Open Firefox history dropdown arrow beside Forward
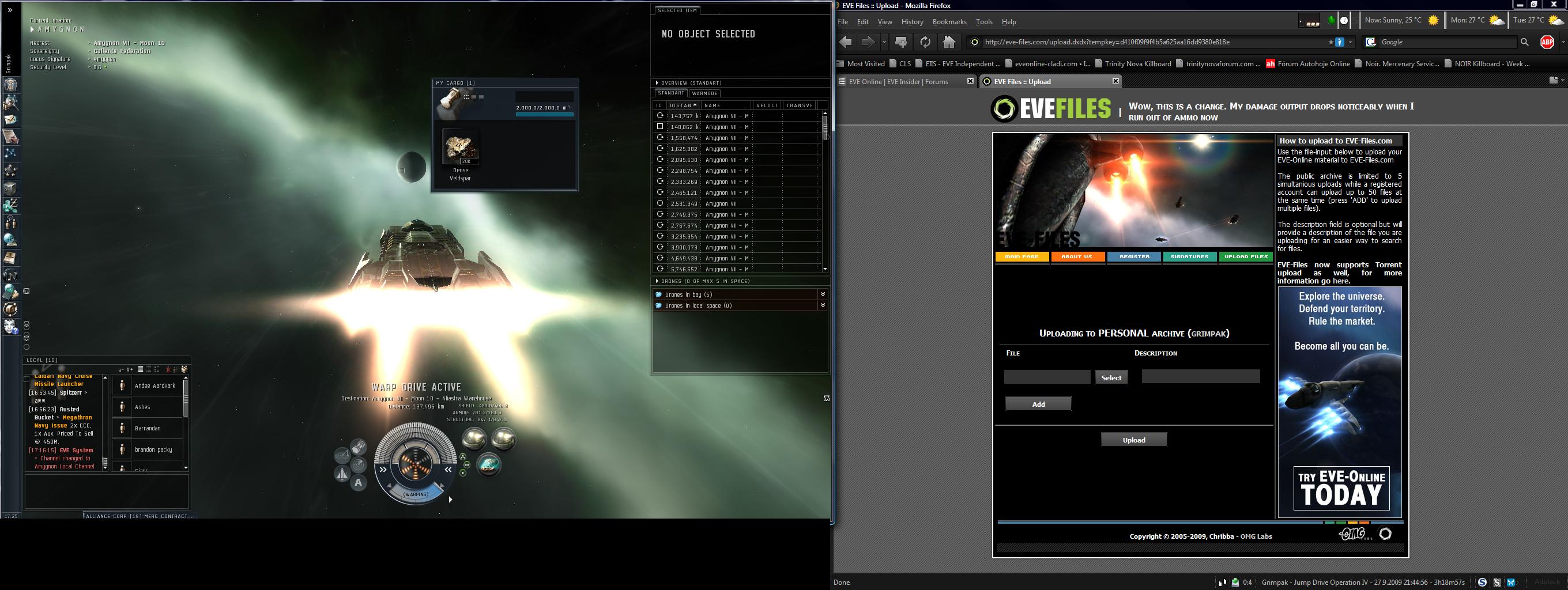Viewport: 1568px width, 590px height. coord(884,42)
